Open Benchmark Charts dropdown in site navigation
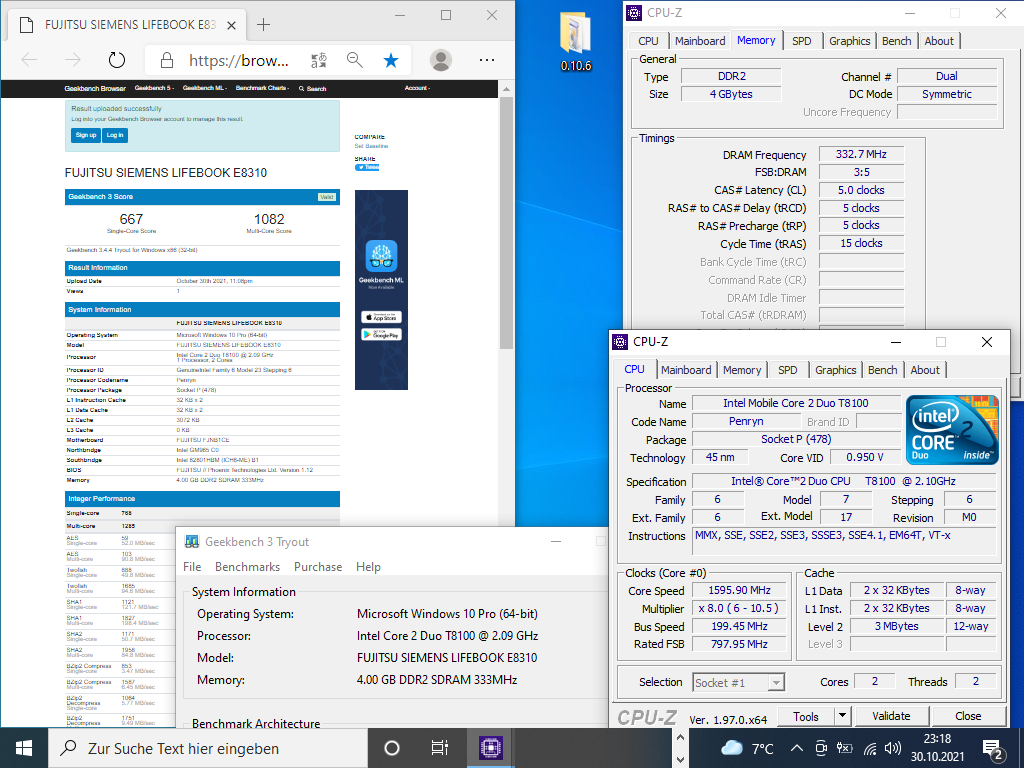Screen dimensions: 1024x768 click(263, 88)
